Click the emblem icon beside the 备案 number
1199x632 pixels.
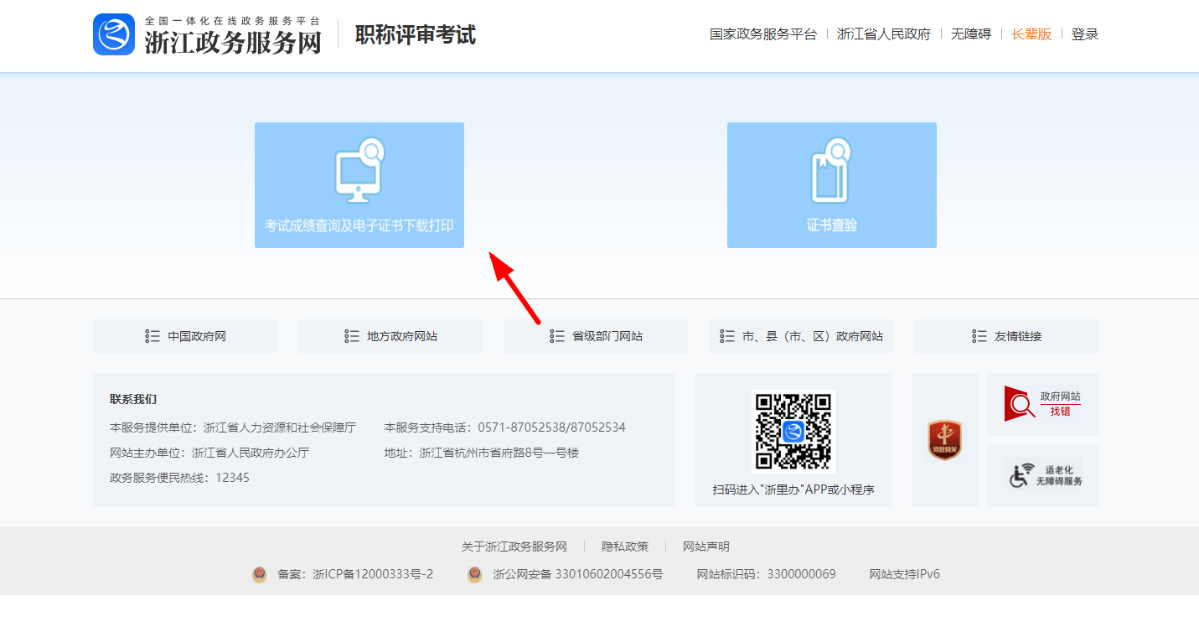261,574
